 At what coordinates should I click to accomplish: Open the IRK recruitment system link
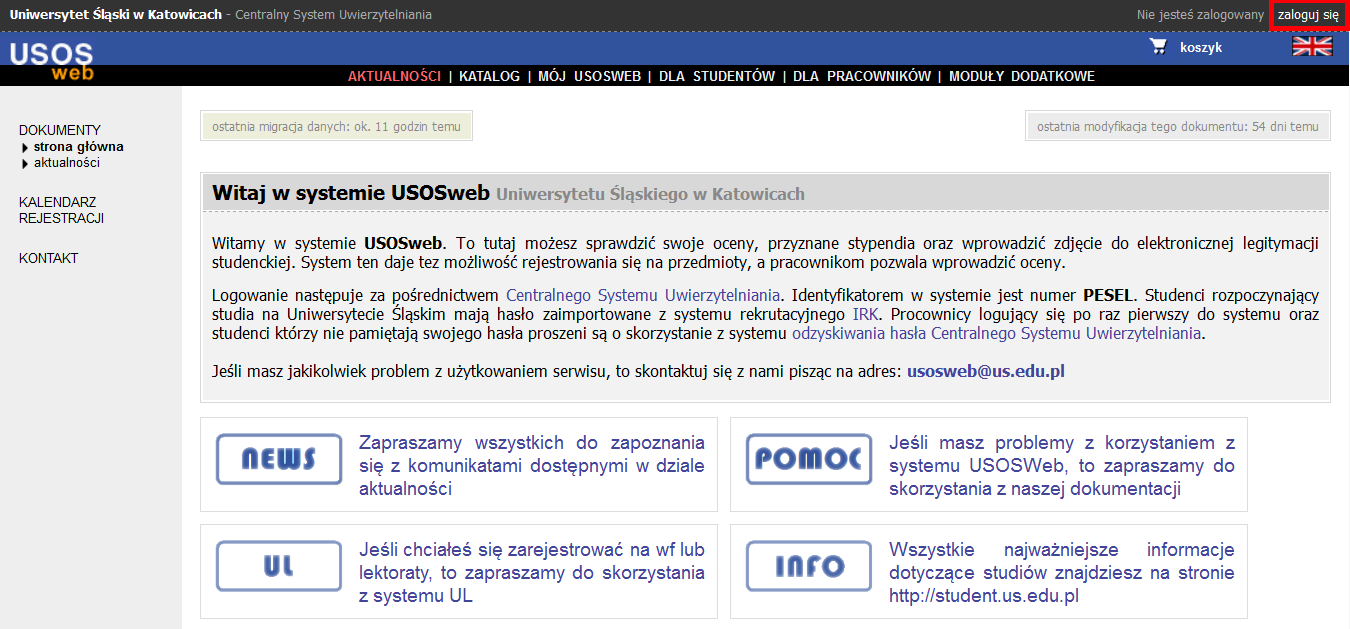[x=865, y=314]
